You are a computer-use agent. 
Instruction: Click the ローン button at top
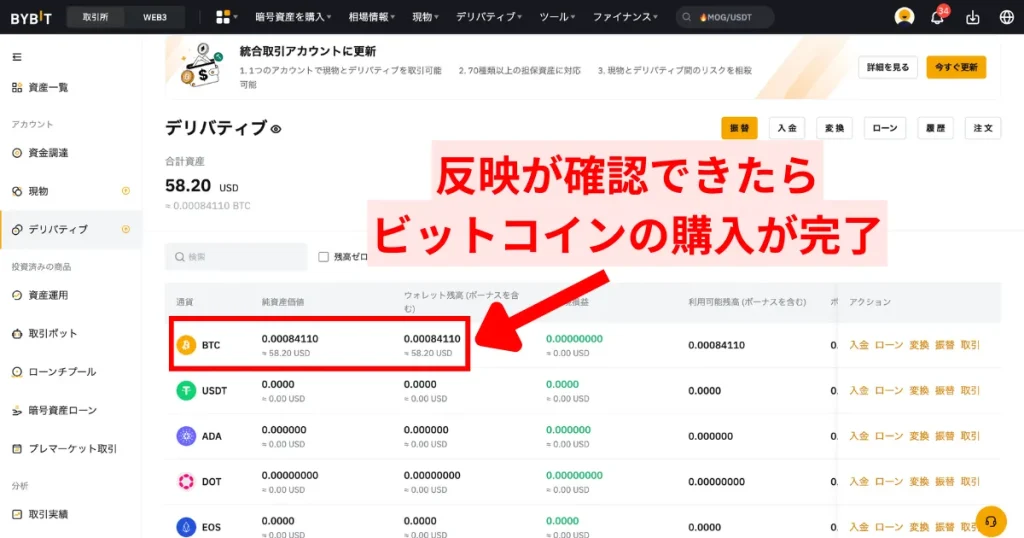point(885,128)
